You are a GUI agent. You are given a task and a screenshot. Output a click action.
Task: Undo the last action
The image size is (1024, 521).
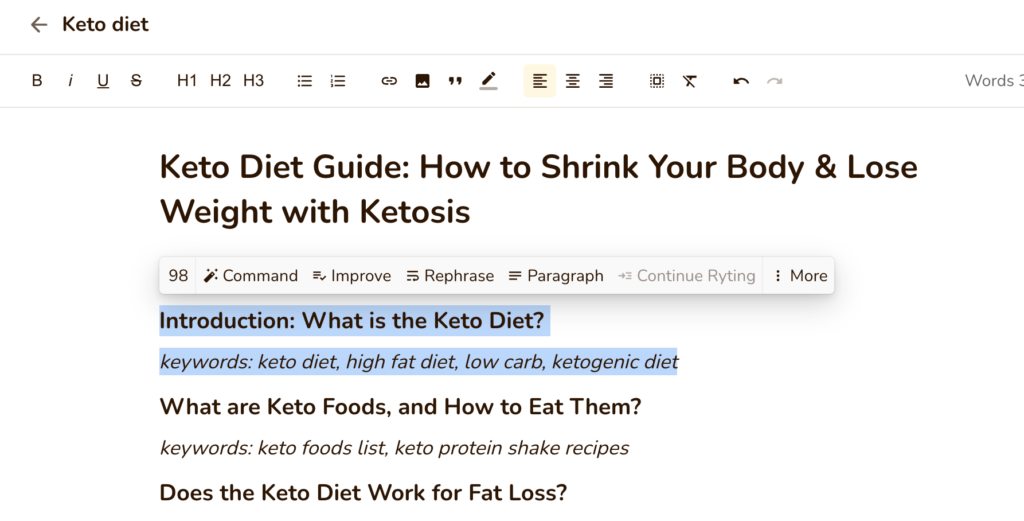[x=741, y=81]
